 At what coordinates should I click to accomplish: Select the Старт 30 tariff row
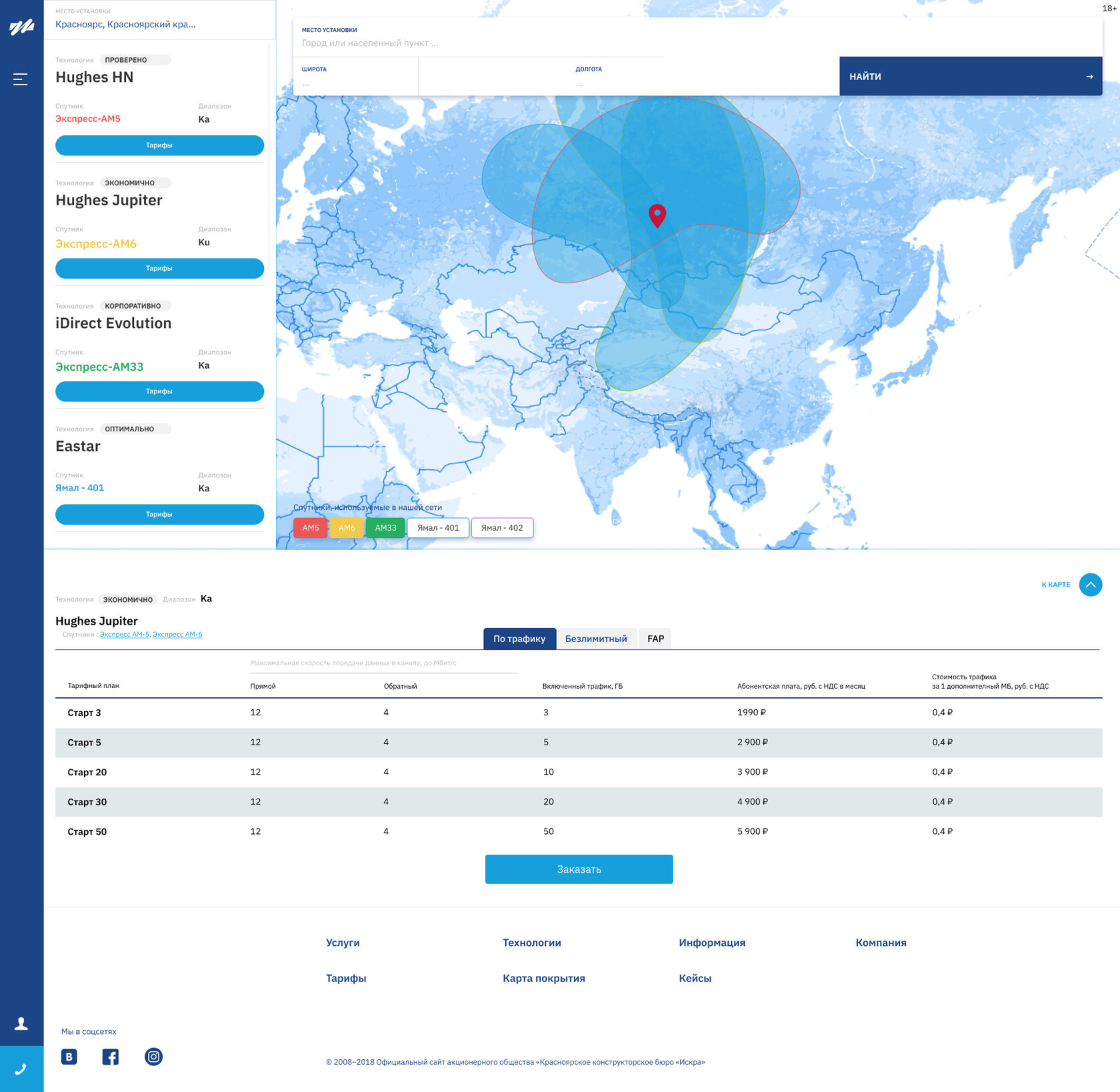pos(579,802)
